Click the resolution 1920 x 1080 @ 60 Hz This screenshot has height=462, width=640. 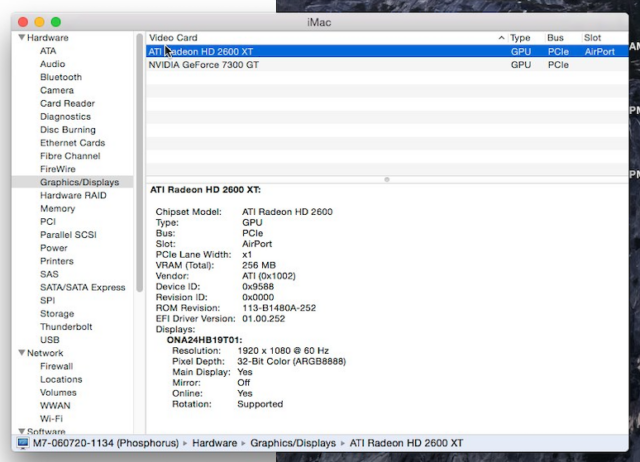283,350
